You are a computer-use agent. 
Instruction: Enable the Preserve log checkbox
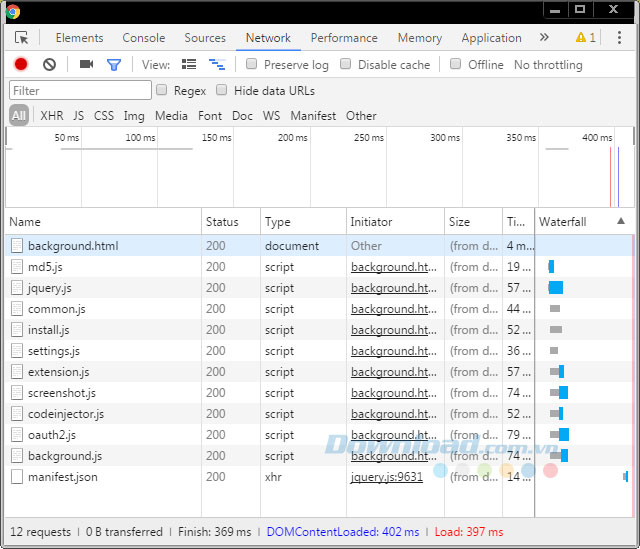[254, 64]
